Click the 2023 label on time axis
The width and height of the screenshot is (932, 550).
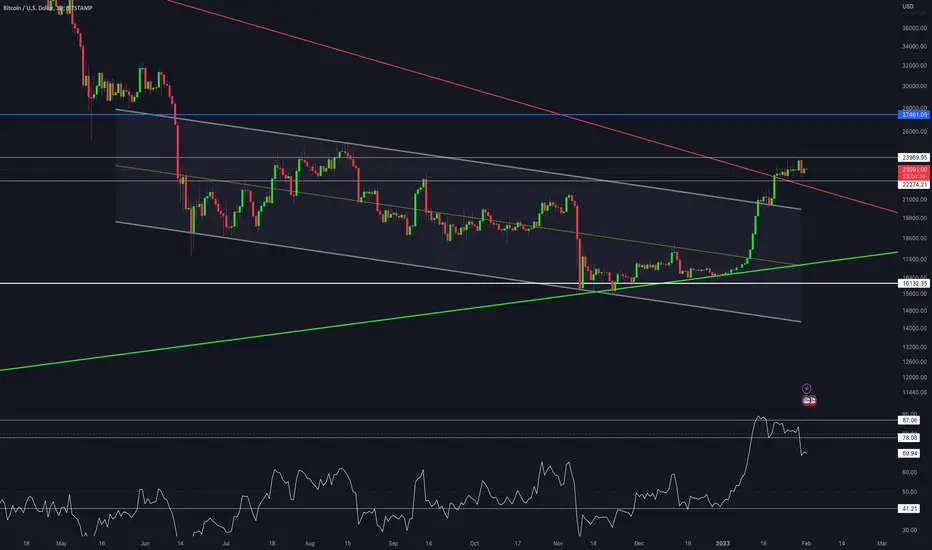(x=723, y=543)
